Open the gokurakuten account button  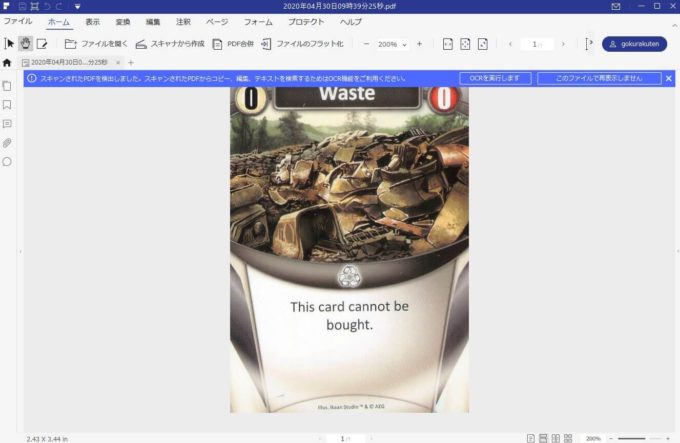click(634, 44)
